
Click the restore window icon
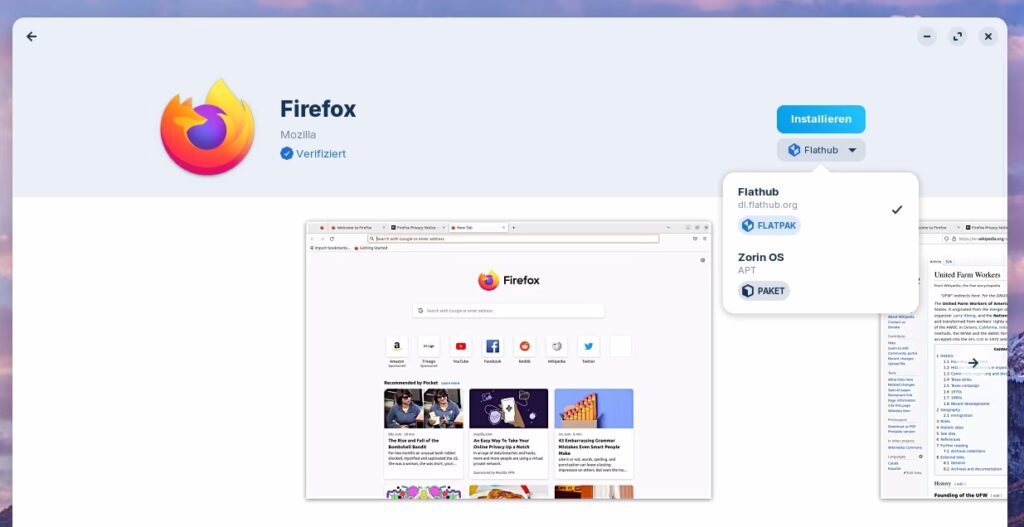(x=957, y=36)
